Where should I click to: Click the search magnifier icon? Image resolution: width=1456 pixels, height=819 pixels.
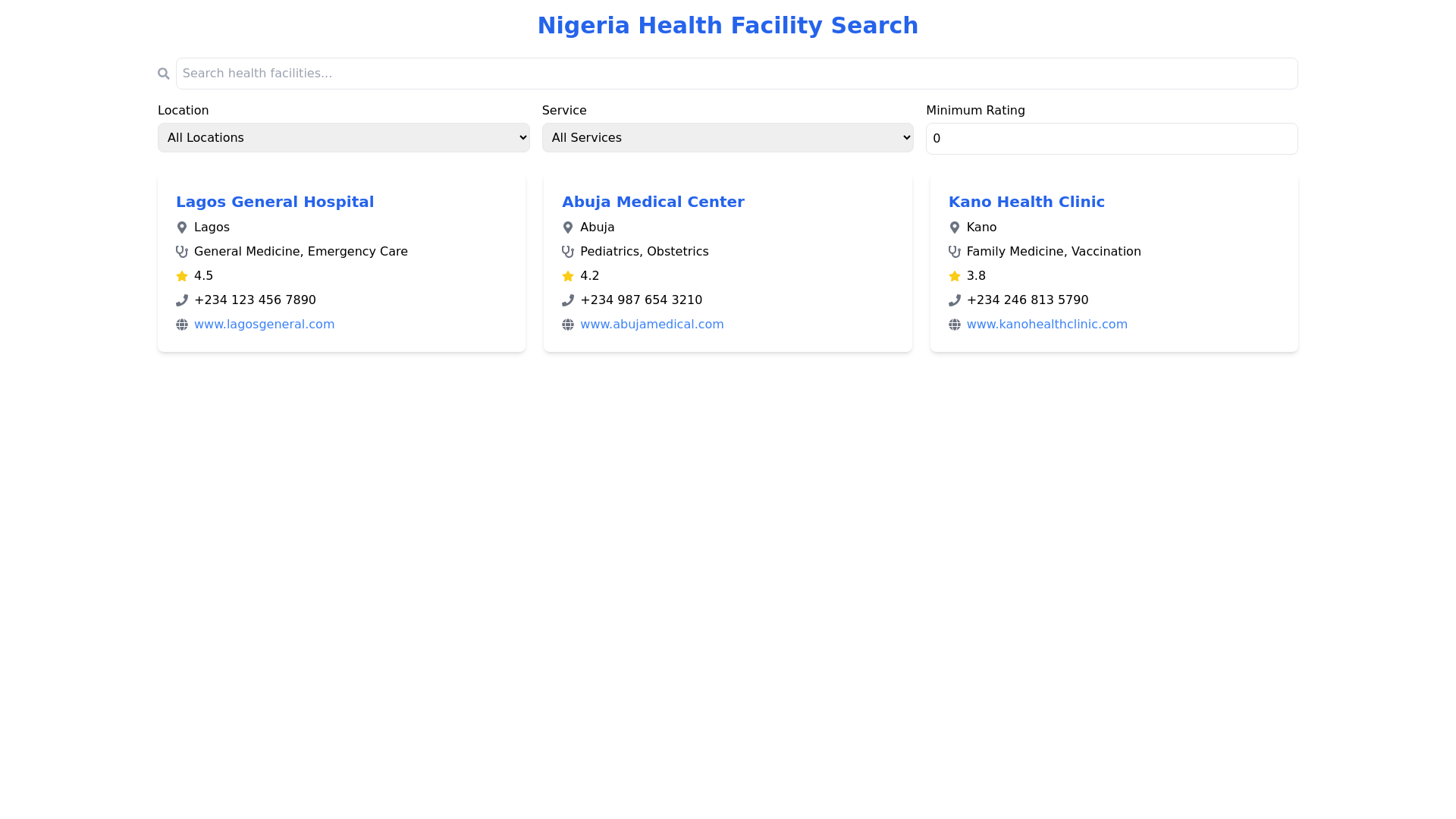pyautogui.click(x=163, y=74)
